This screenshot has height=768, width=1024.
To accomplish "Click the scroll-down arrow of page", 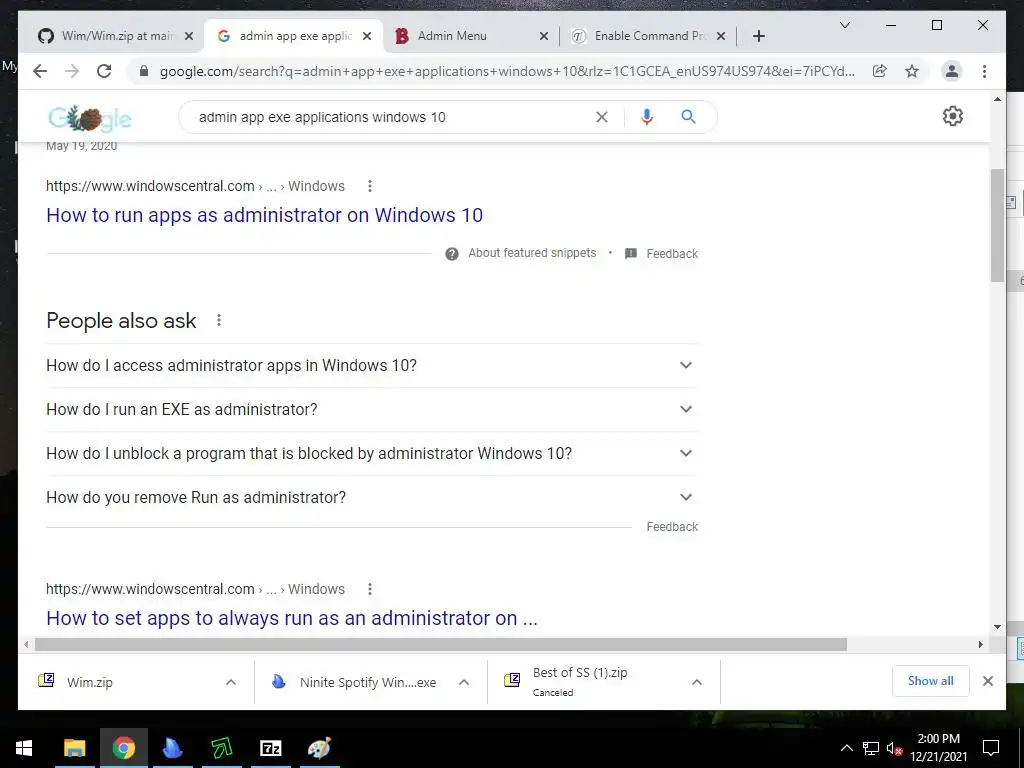I will pyautogui.click(x=997, y=627).
